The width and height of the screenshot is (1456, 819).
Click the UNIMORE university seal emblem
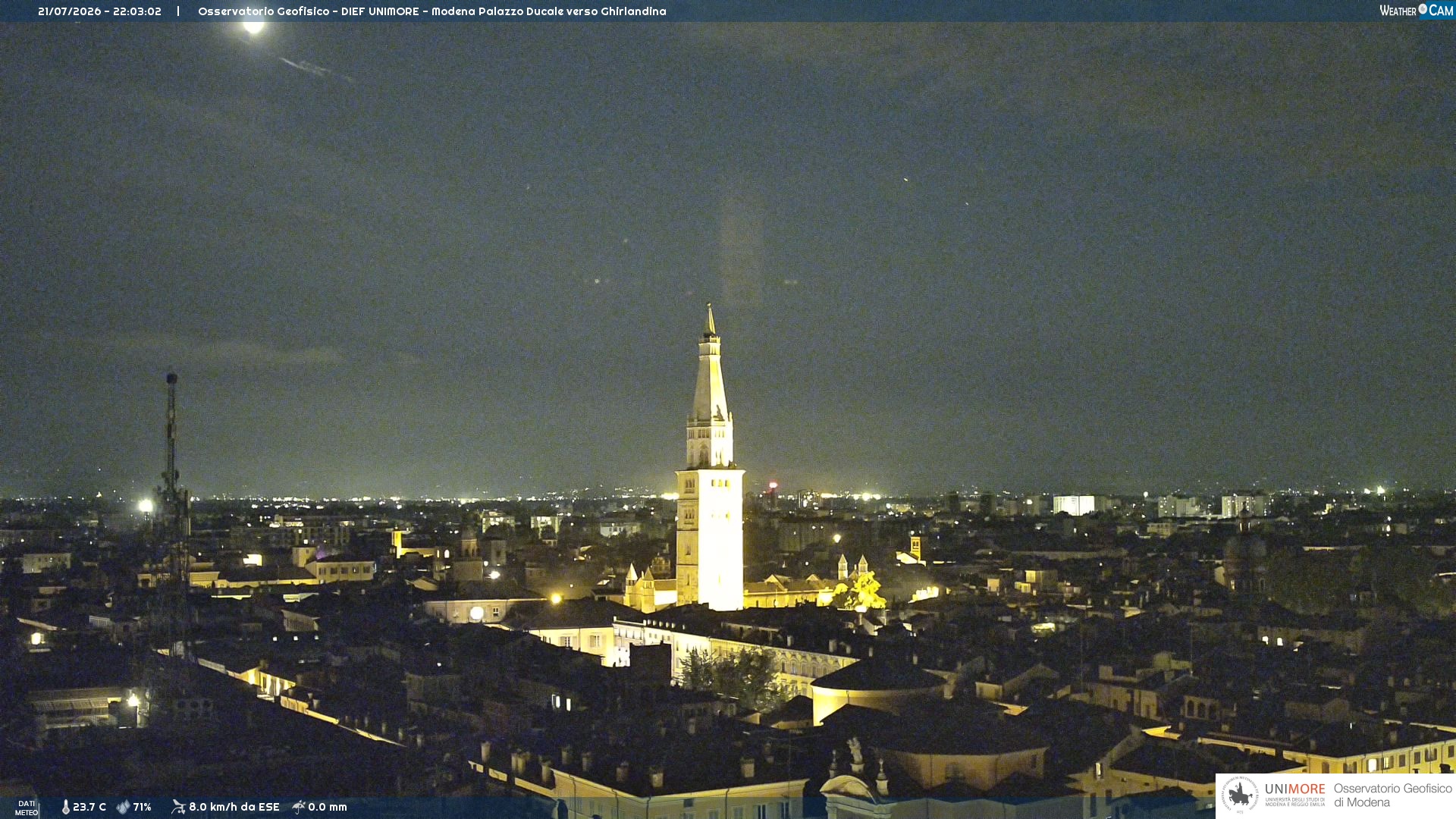pos(1240,795)
